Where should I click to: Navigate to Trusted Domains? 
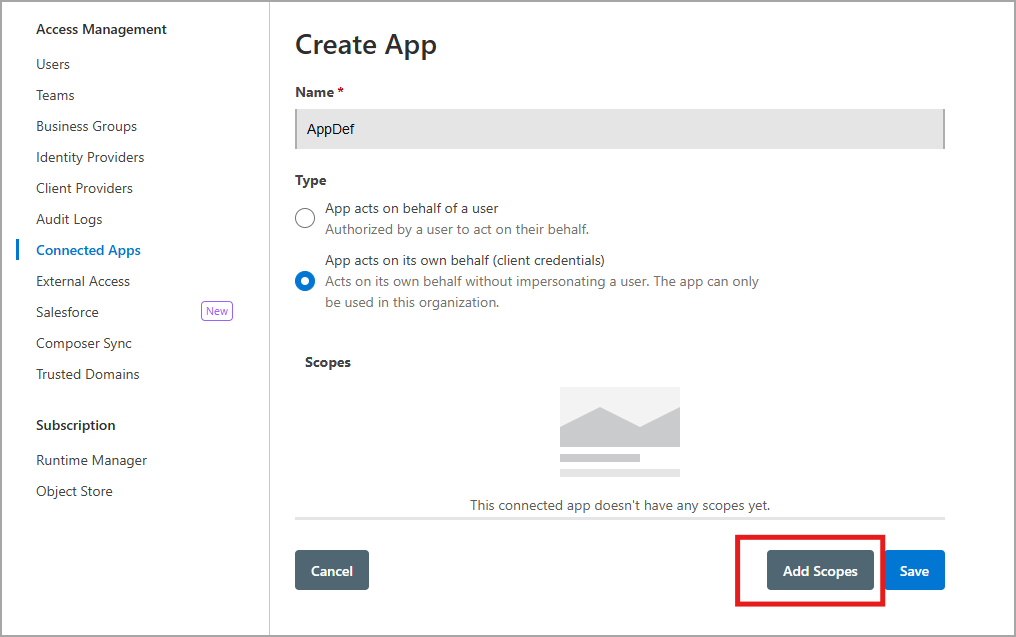88,374
